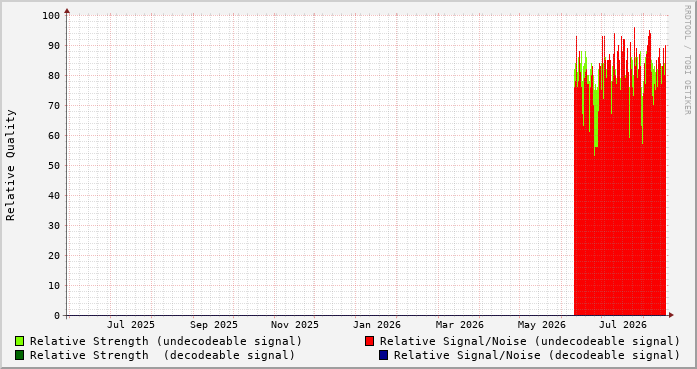The width and height of the screenshot is (697, 369).
Task: Click the Jan 2026 x-axis label
Action: pos(377,325)
